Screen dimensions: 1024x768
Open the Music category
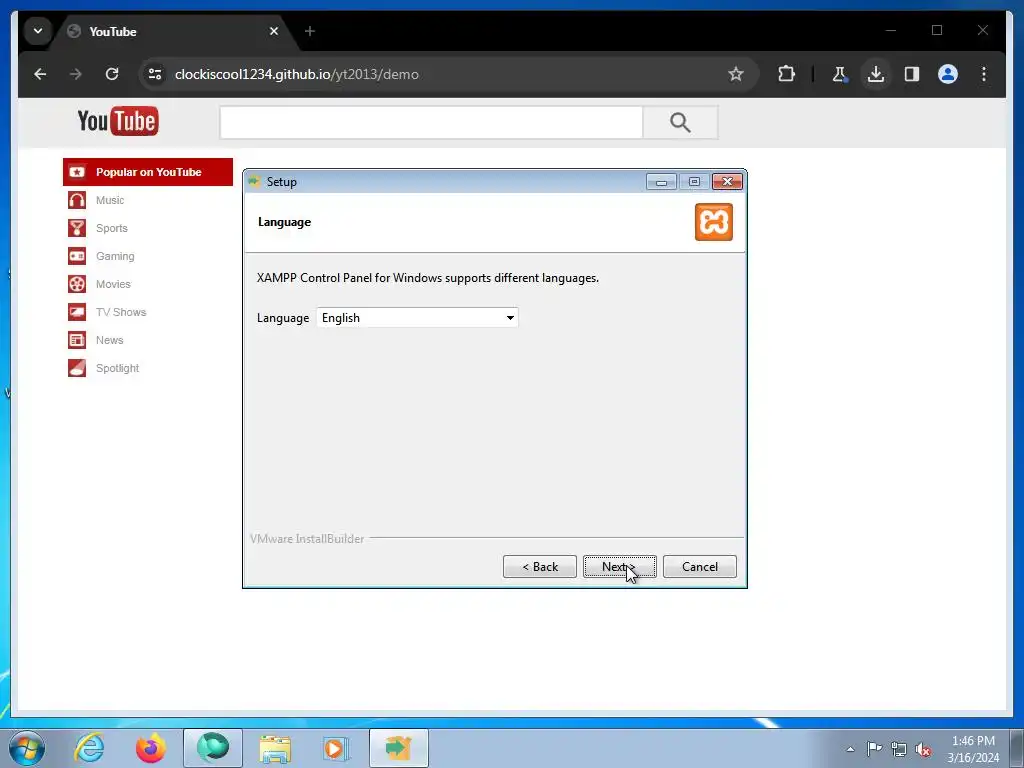pos(110,200)
